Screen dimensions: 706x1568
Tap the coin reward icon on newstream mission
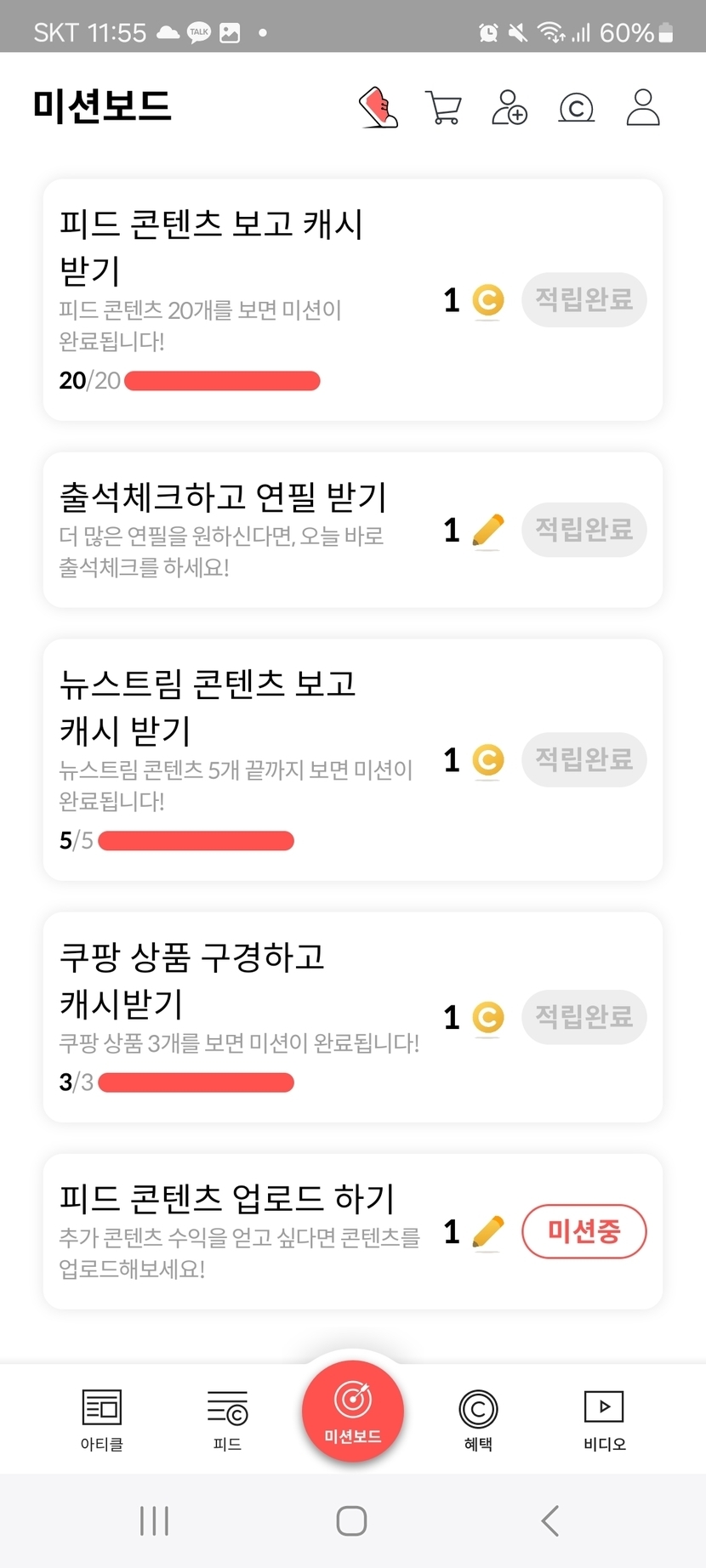pos(488,760)
